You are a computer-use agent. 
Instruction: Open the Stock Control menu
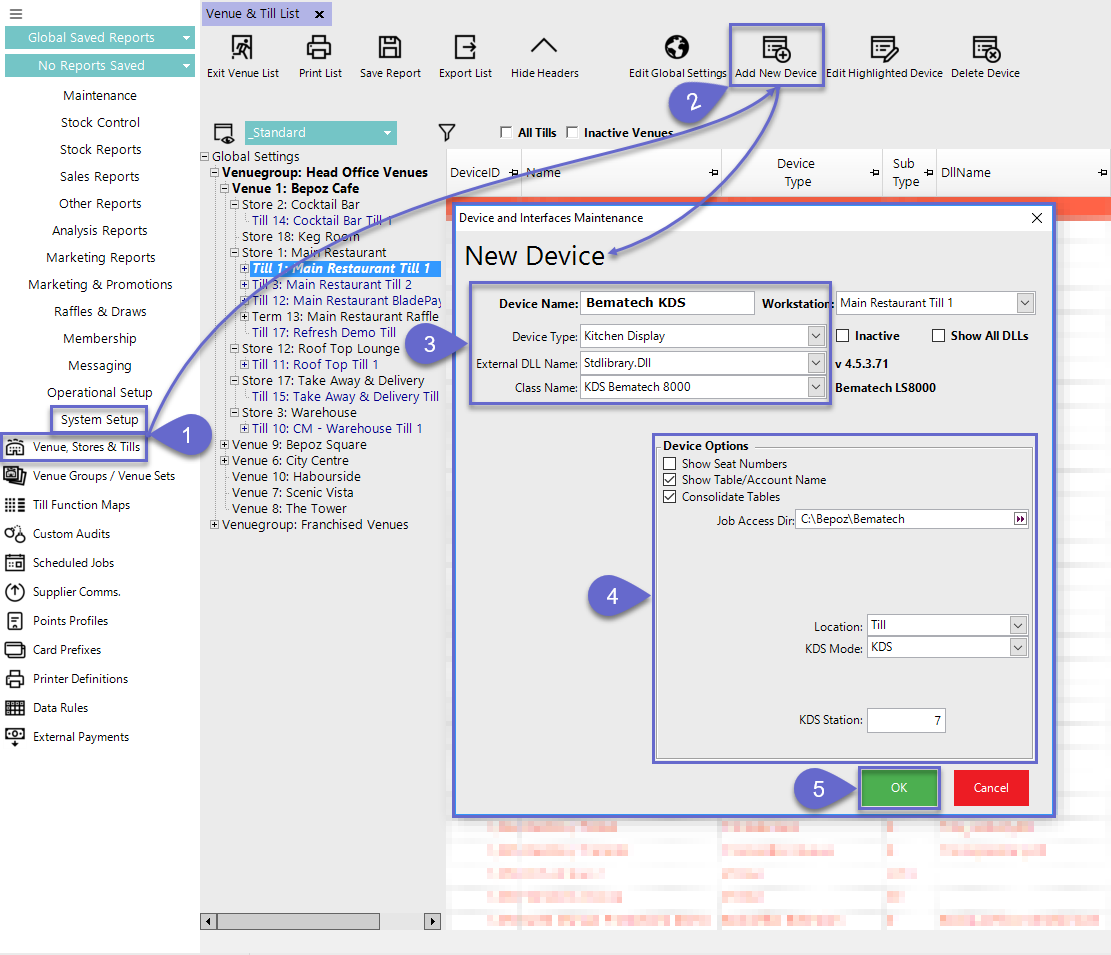tap(100, 123)
